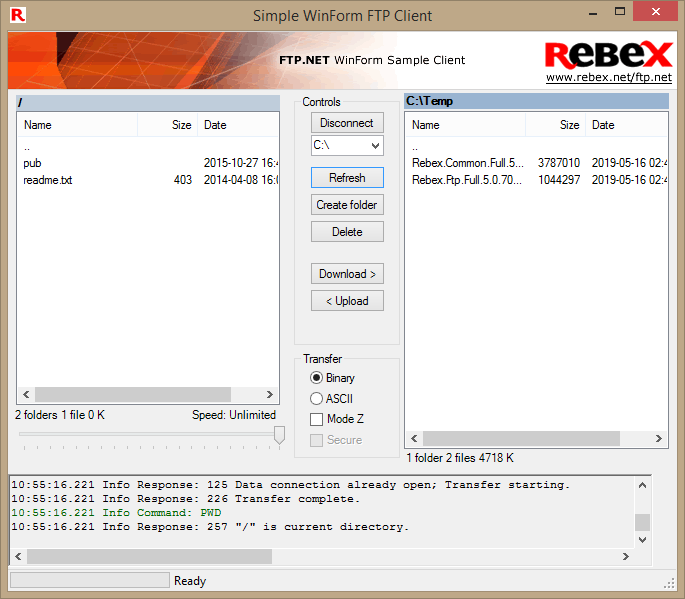685x599 pixels.
Task: Enable the Mode Z checkbox
Action: (x=337, y=419)
